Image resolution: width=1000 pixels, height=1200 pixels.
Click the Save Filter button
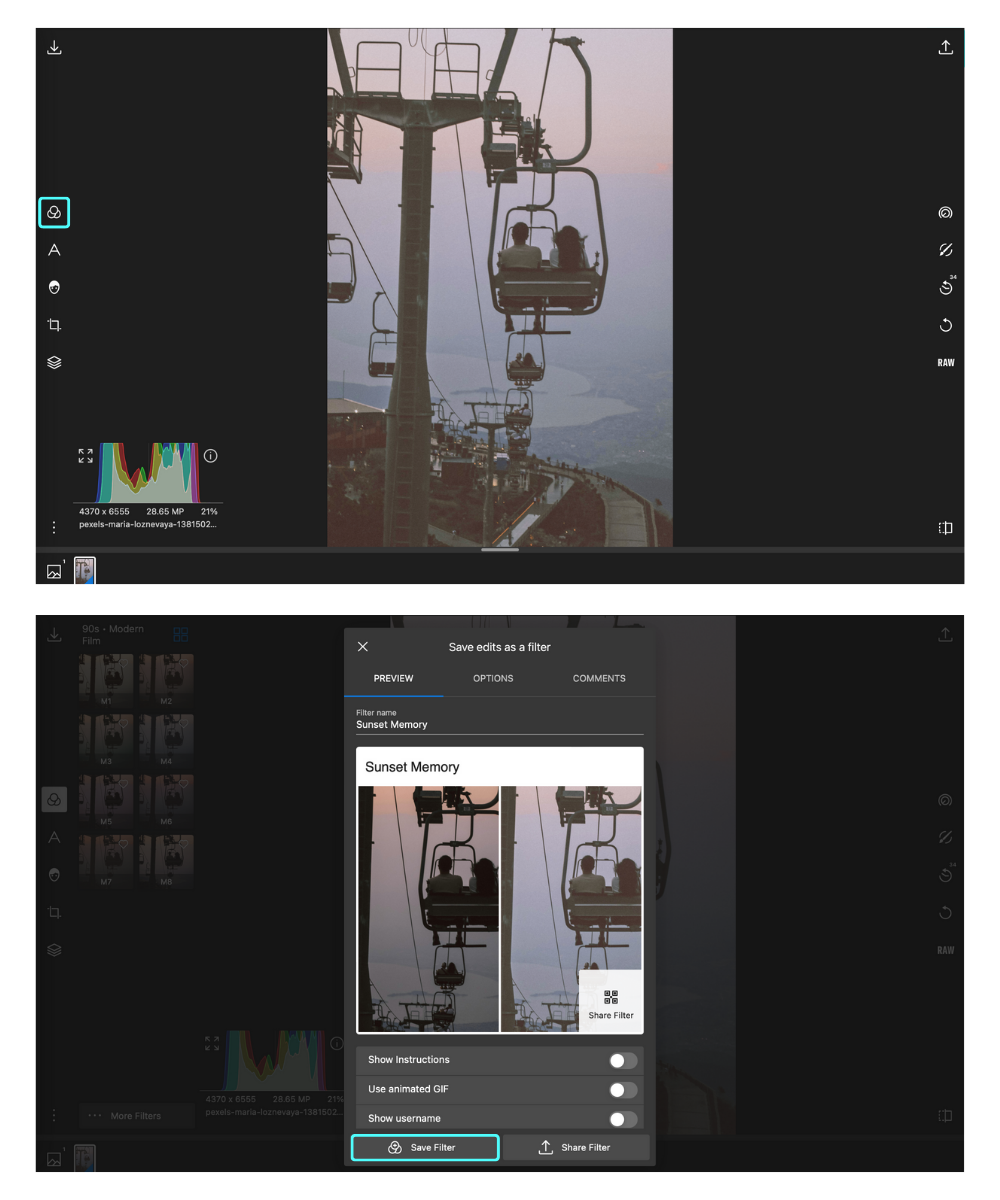pyautogui.click(x=425, y=1147)
